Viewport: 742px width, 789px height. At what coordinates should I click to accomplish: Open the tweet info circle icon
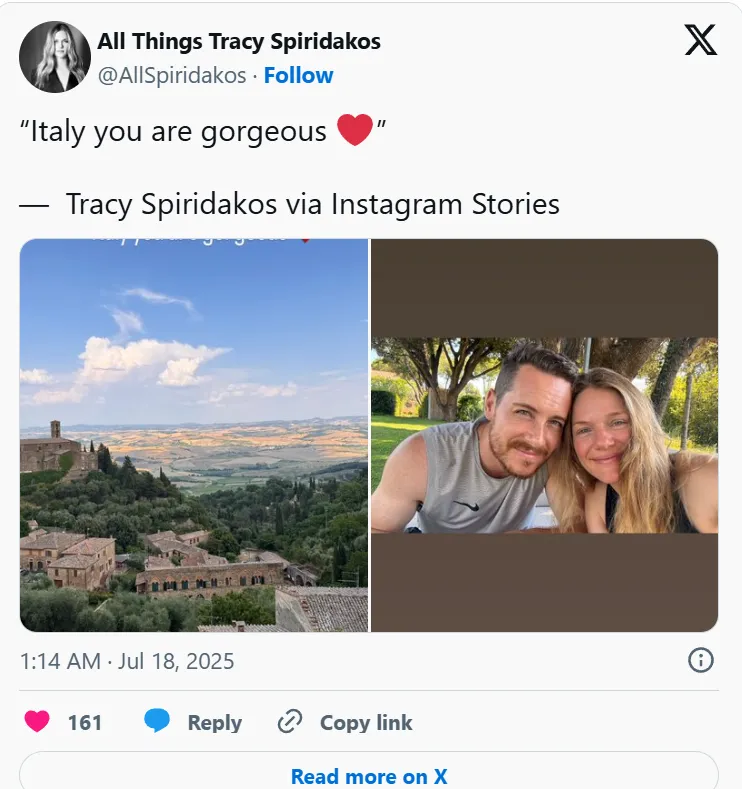pyautogui.click(x=700, y=660)
